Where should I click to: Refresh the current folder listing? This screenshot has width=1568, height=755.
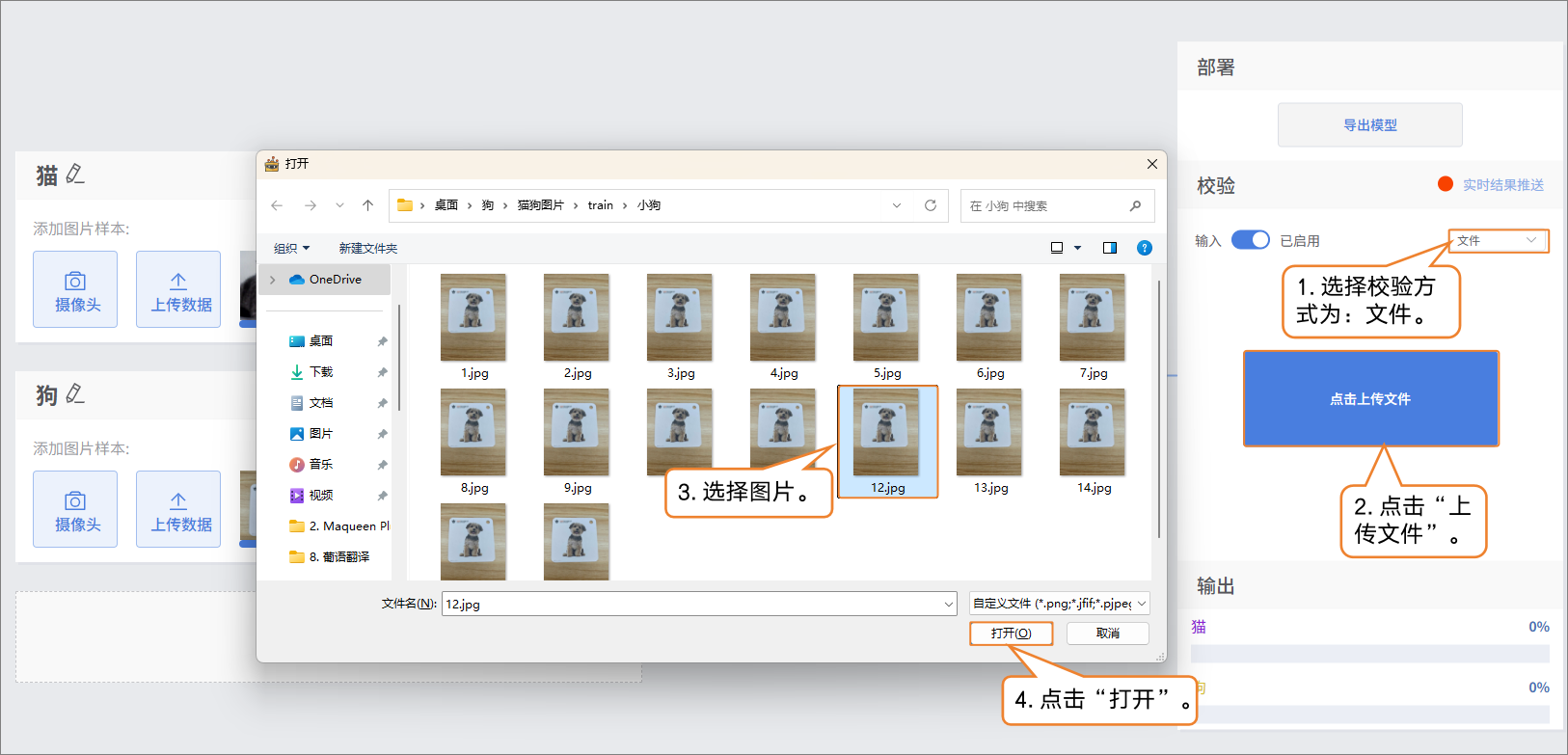[x=931, y=205]
